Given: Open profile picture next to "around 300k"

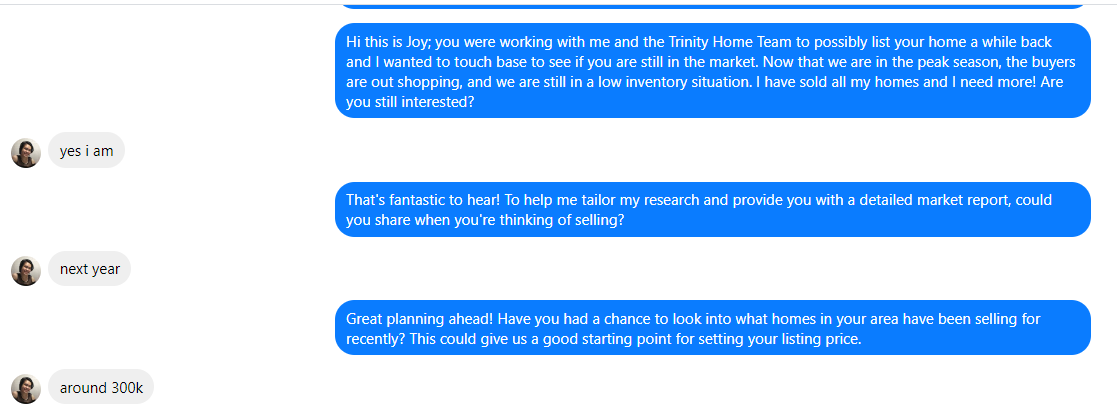Looking at the screenshot, I should tap(26, 388).
